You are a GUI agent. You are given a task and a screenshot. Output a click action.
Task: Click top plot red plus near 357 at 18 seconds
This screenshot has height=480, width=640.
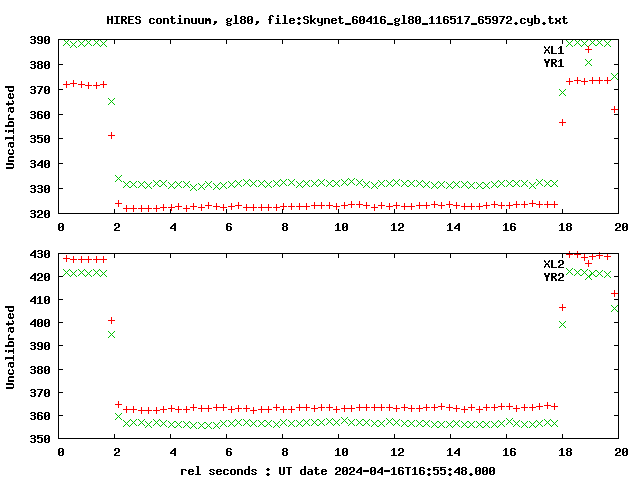point(562,122)
